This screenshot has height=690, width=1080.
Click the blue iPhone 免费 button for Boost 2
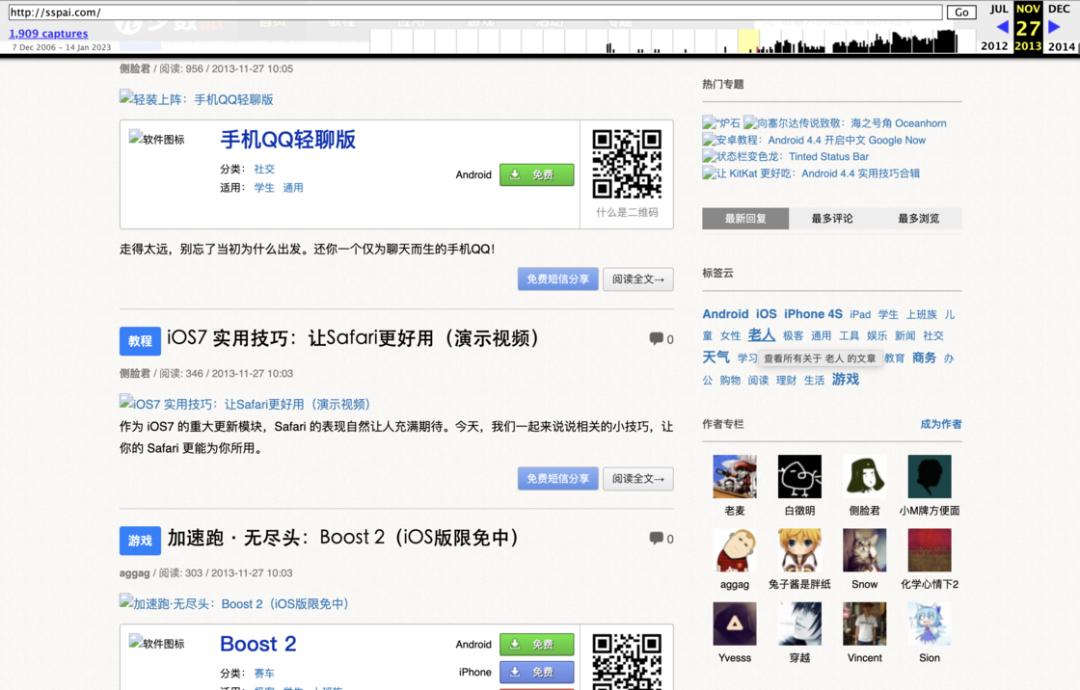pyautogui.click(x=537, y=672)
